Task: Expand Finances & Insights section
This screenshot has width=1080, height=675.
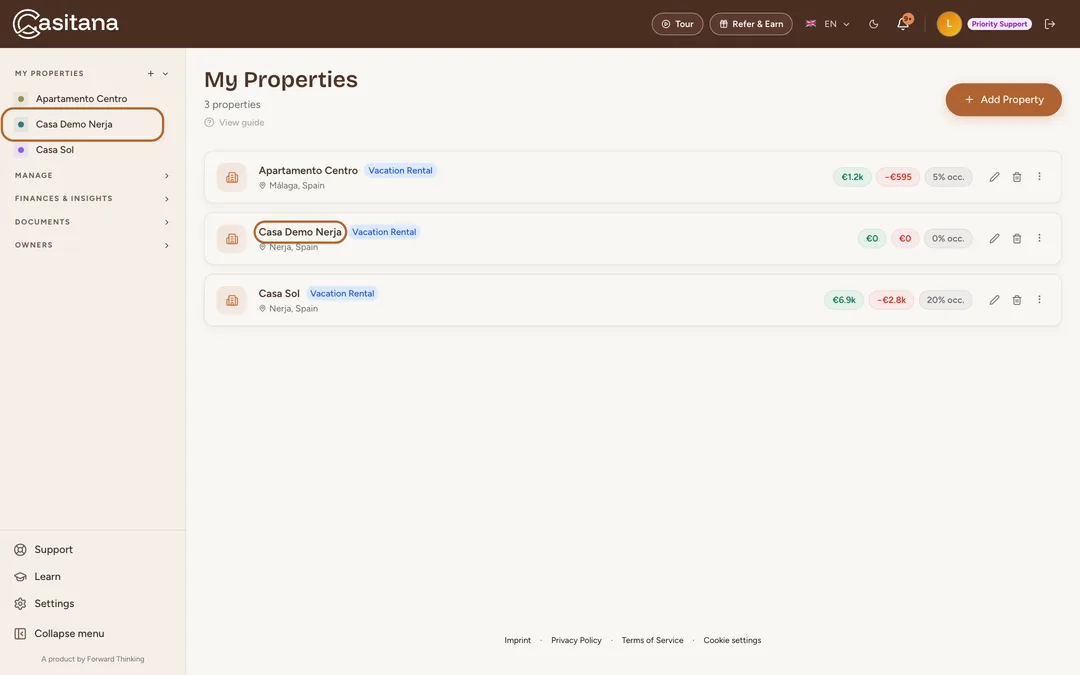Action: 92,198
